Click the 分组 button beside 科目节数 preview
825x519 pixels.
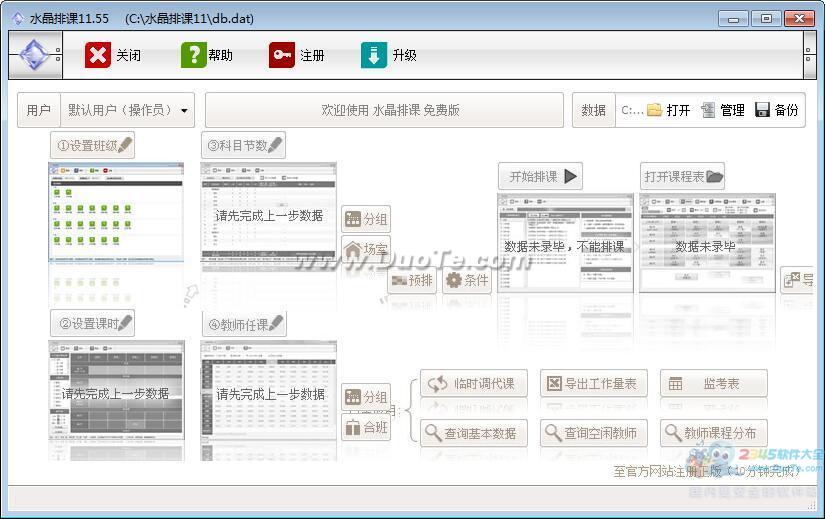coord(366,218)
